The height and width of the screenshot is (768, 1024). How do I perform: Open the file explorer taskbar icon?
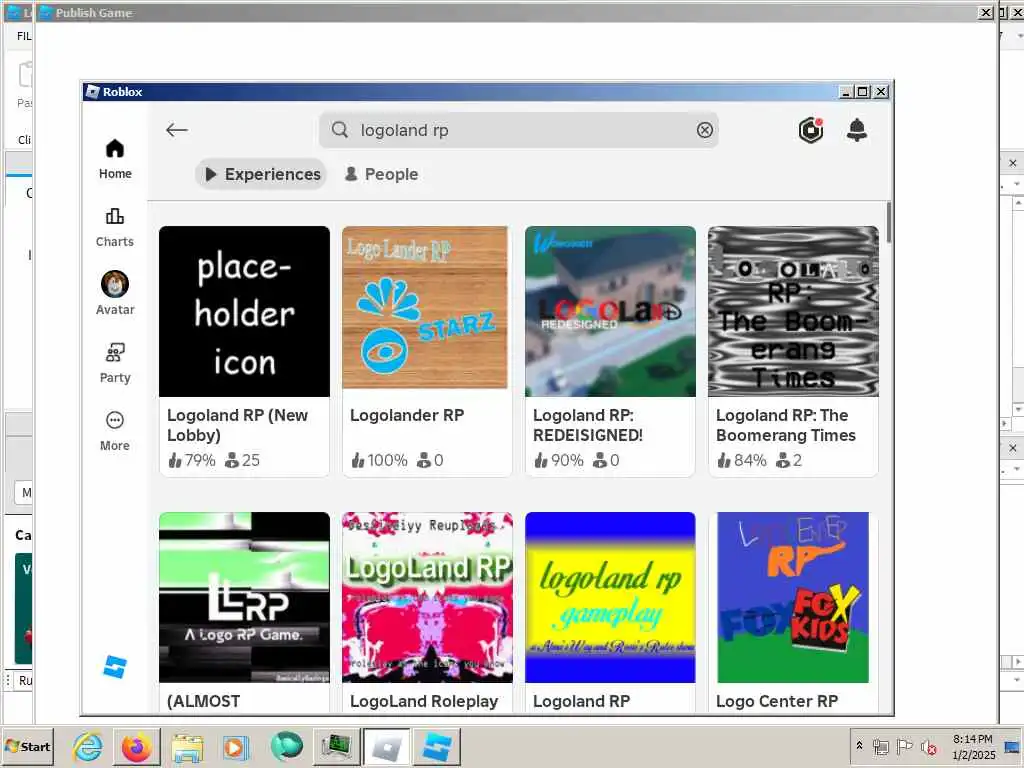coord(187,747)
